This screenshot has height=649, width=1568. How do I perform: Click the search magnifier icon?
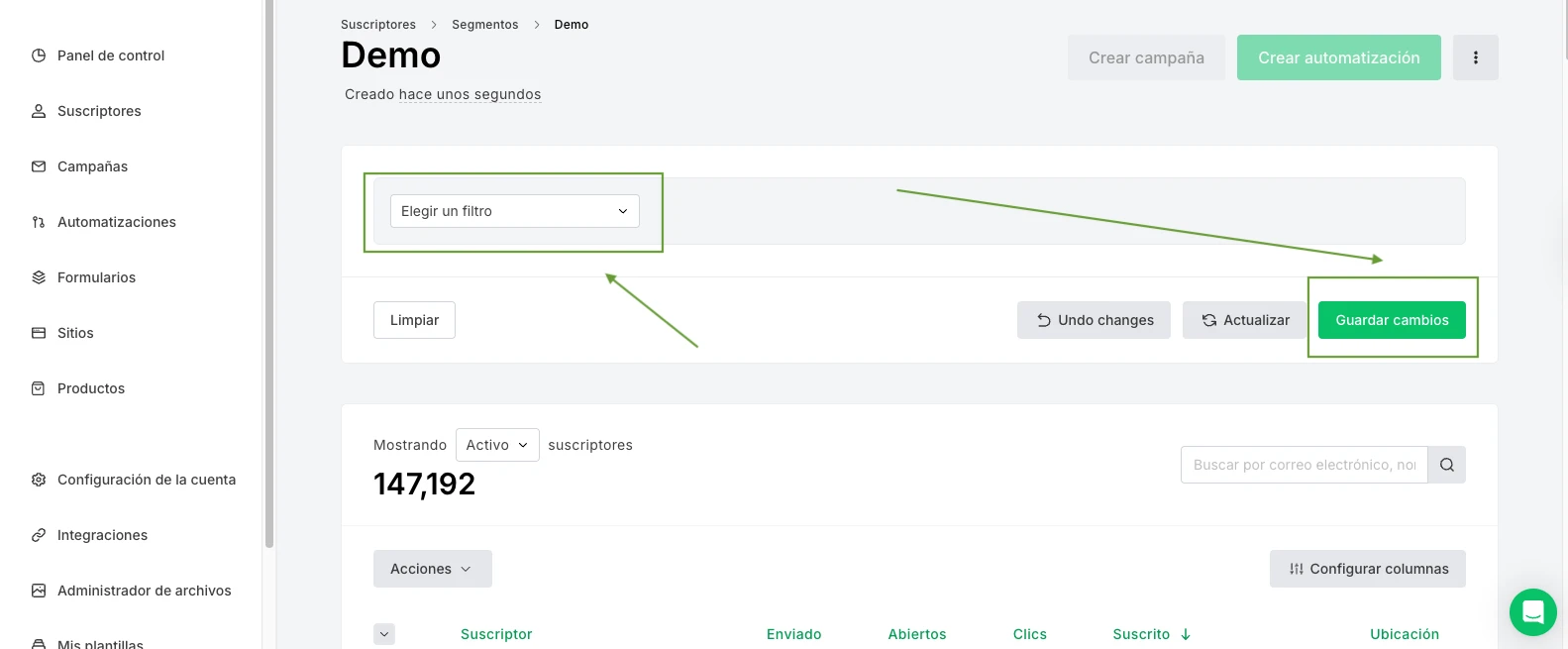point(1446,465)
